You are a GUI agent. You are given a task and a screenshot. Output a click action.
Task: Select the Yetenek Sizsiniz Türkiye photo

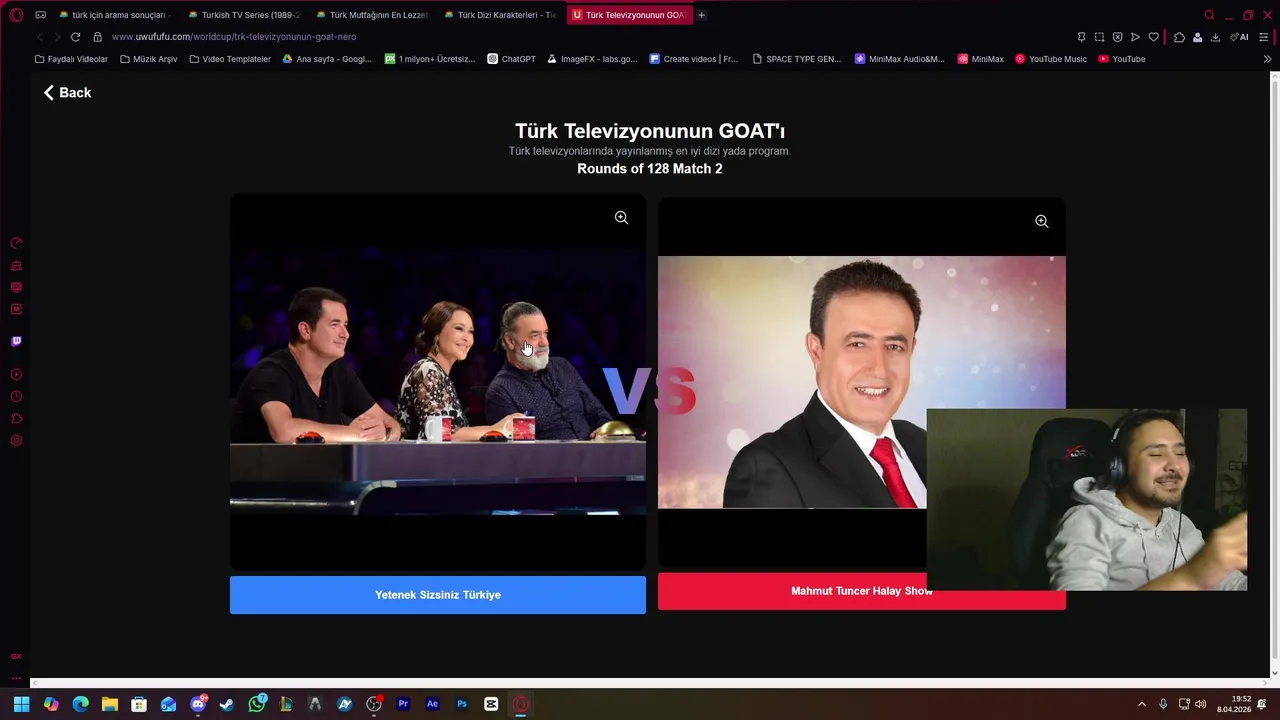438,382
